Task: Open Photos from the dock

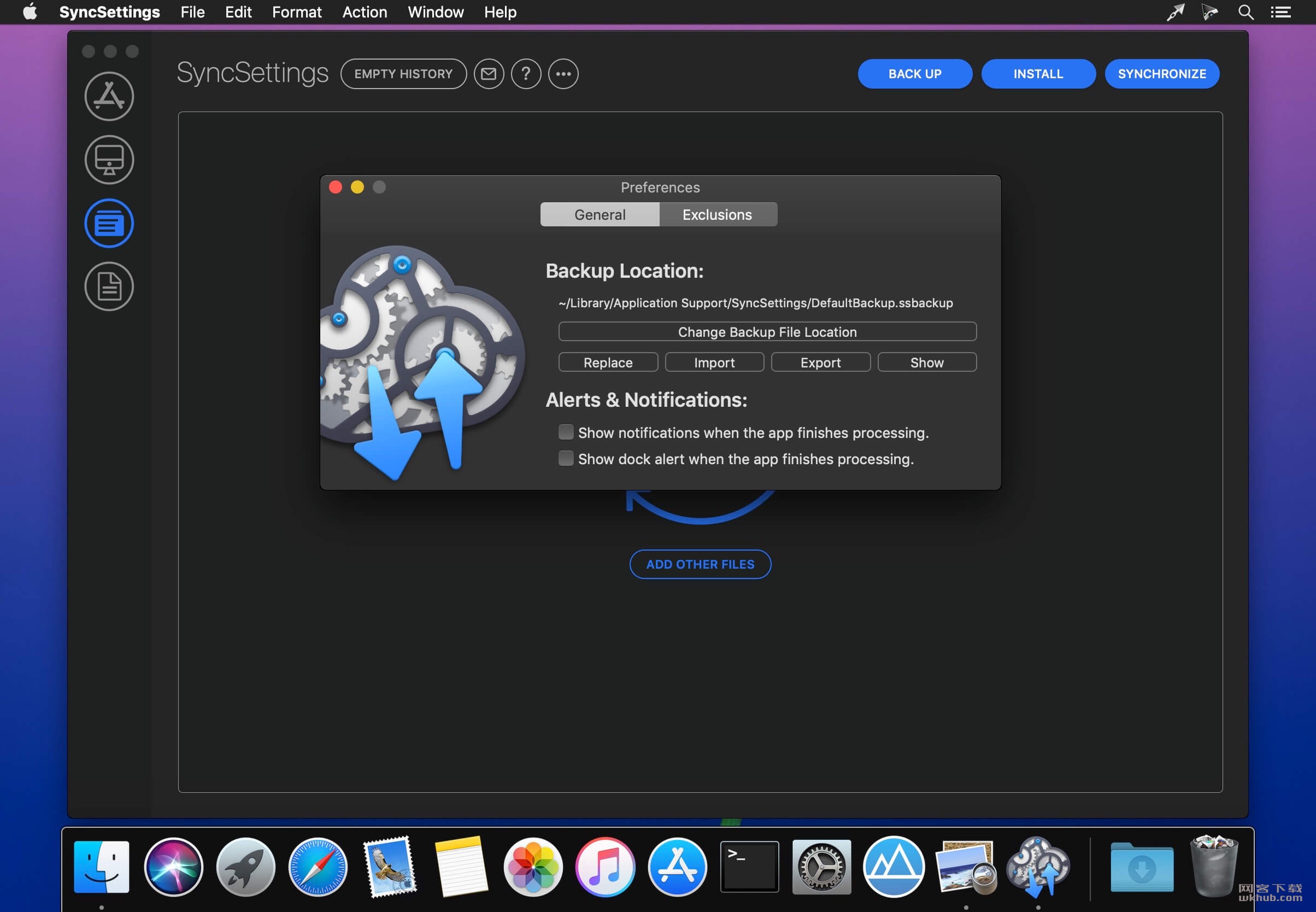Action: tap(533, 866)
